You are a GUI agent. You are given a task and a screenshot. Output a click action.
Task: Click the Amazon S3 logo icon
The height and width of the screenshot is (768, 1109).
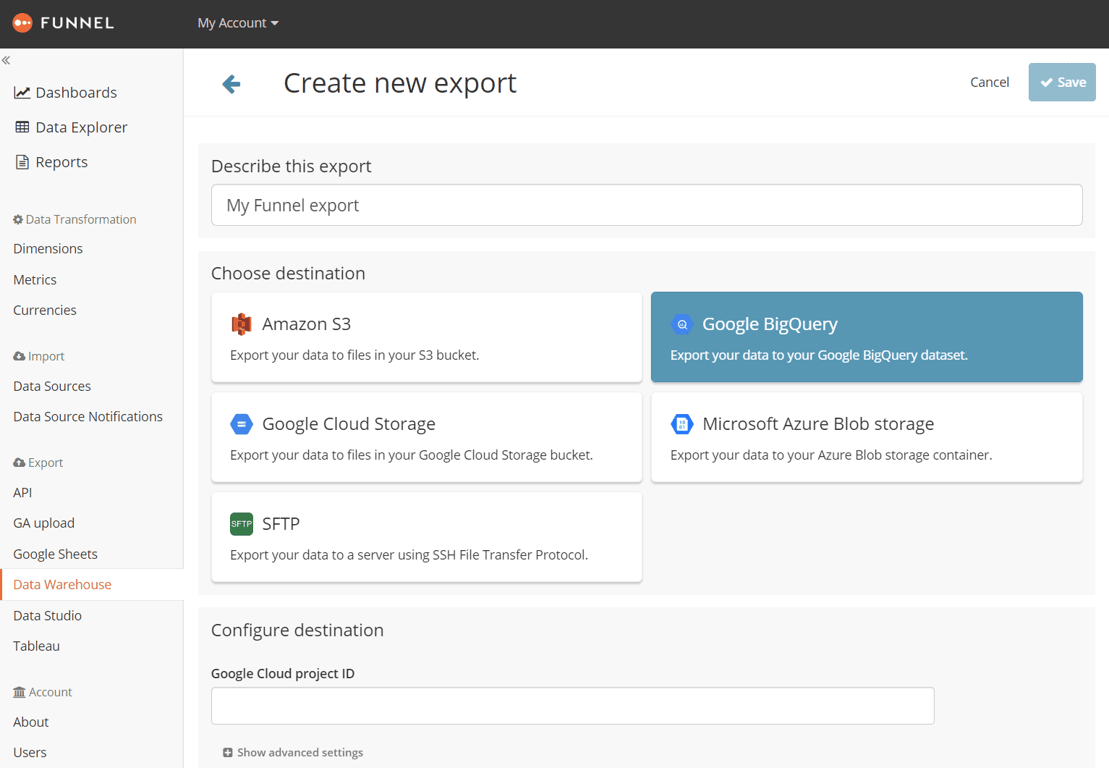241,324
